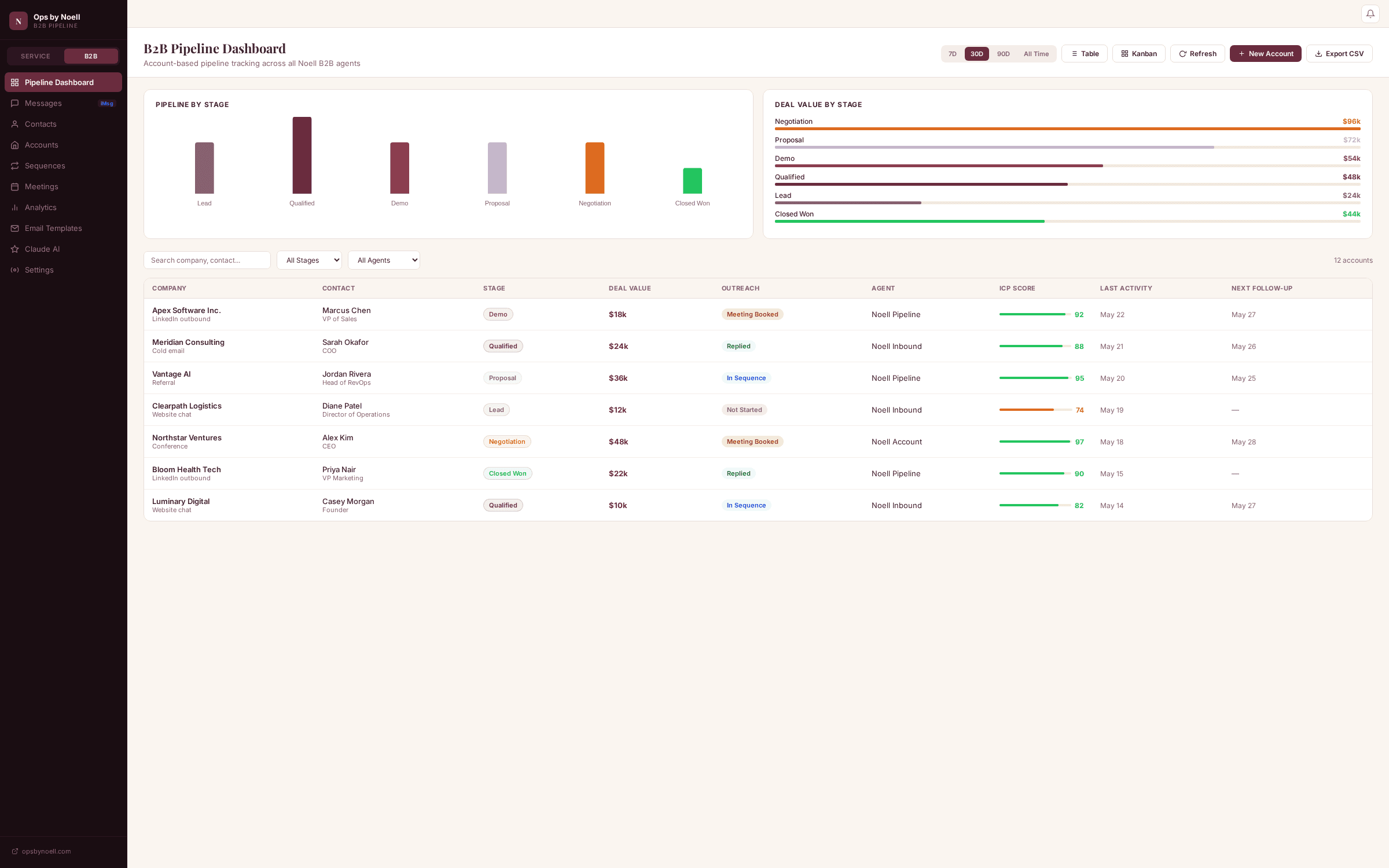The width and height of the screenshot is (1389, 868).
Task: Click the Closed Won stage badge
Action: click(508, 473)
